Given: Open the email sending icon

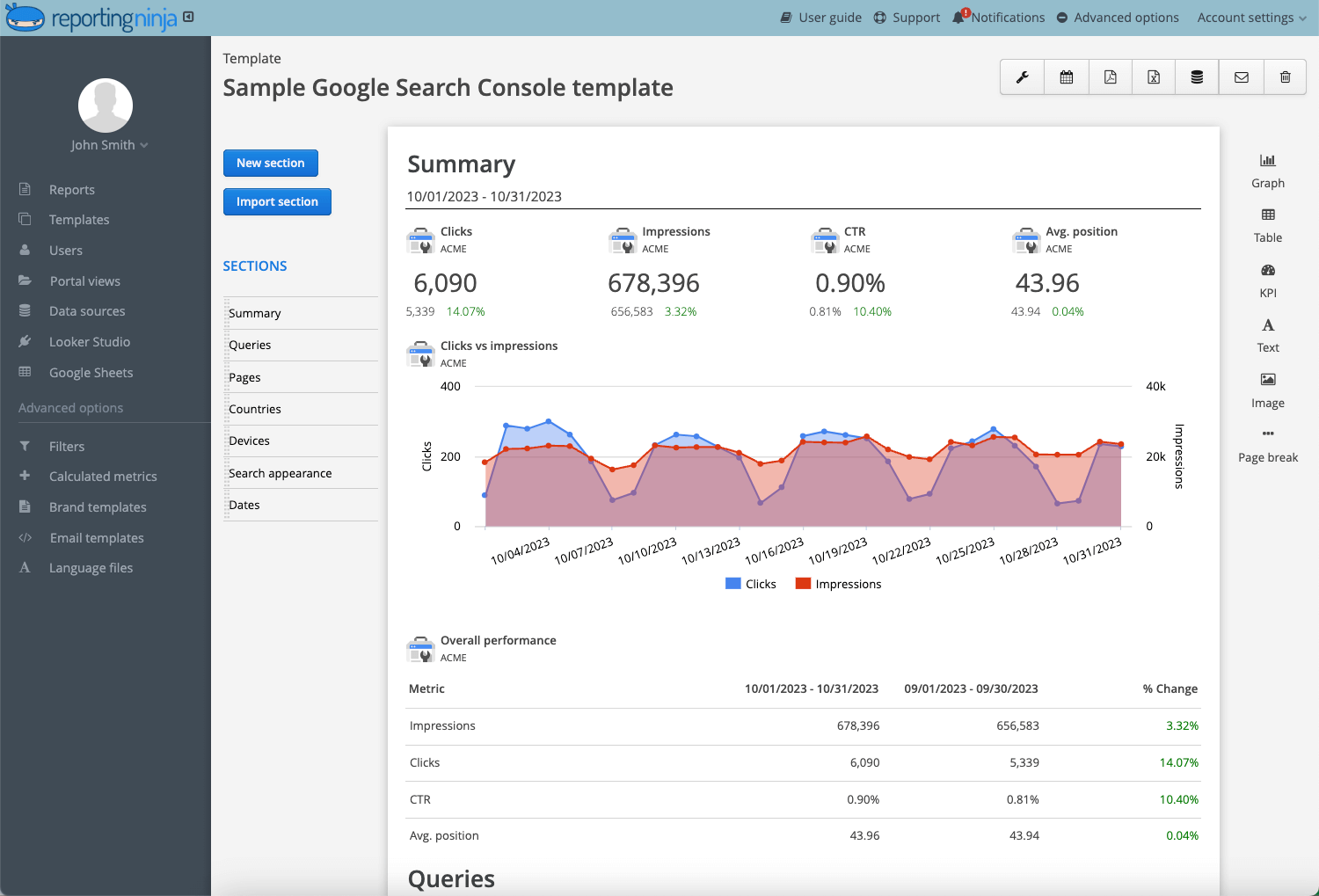Looking at the screenshot, I should 1241,76.
